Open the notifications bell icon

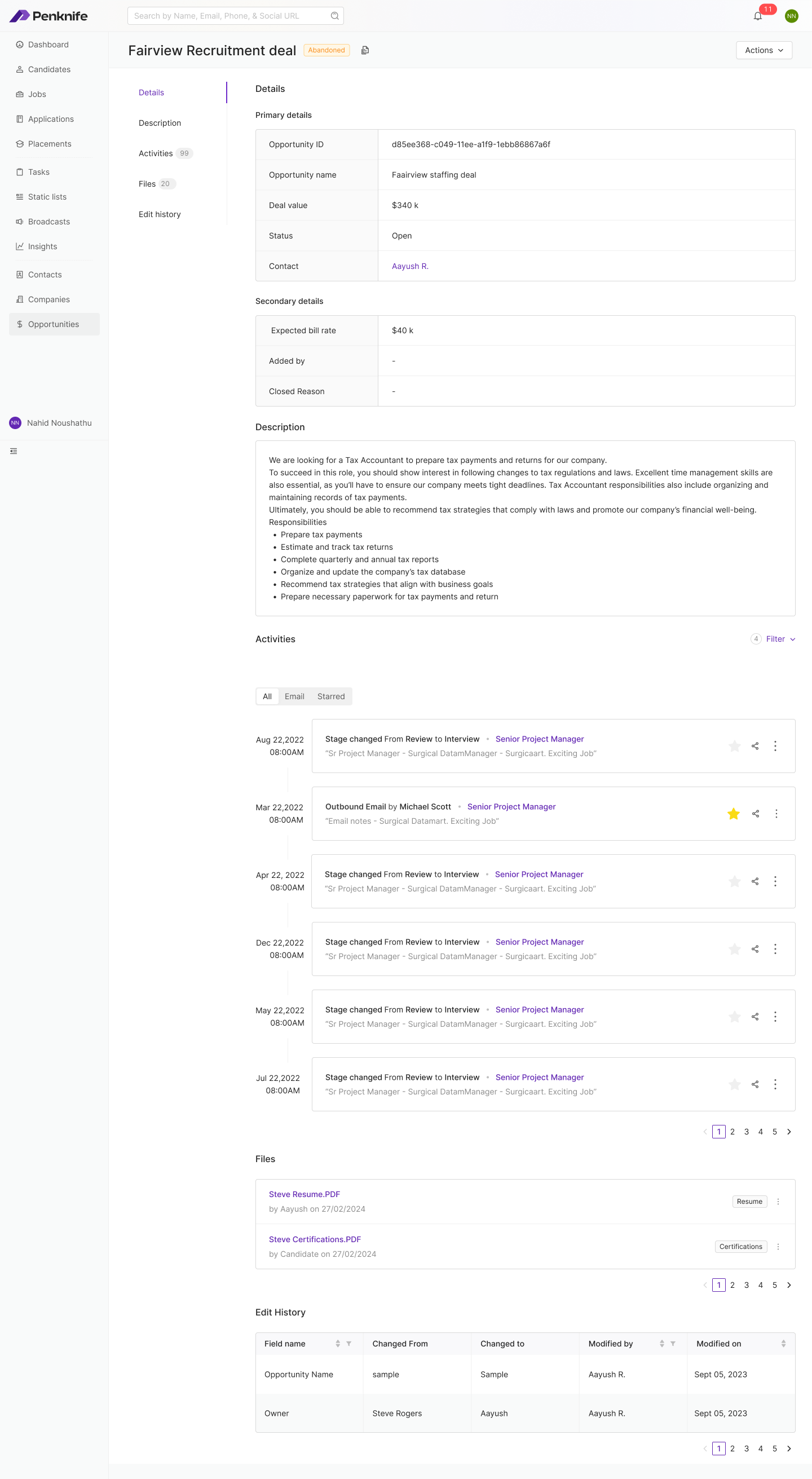point(757,16)
